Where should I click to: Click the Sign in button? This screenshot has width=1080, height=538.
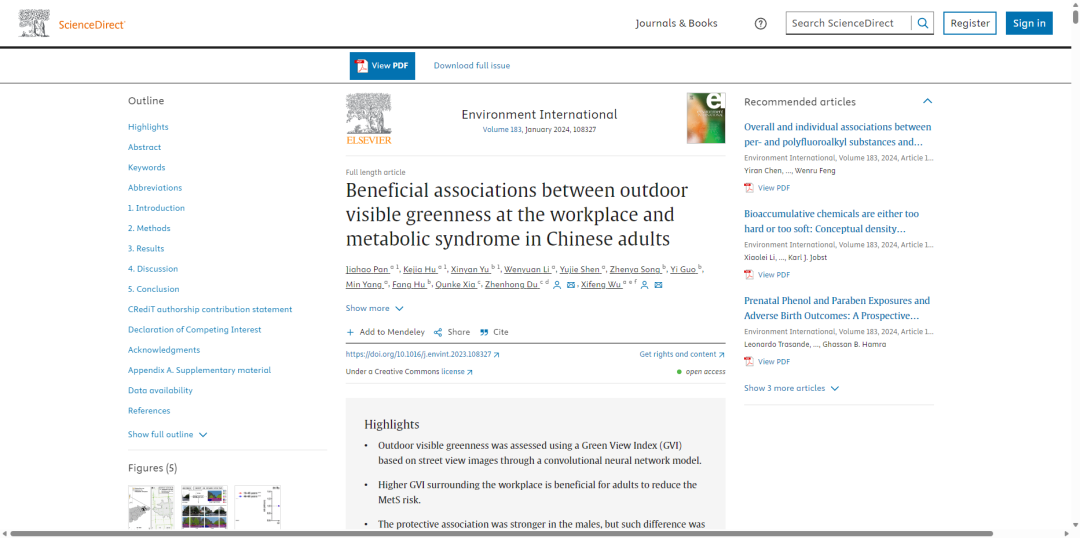[1029, 23]
